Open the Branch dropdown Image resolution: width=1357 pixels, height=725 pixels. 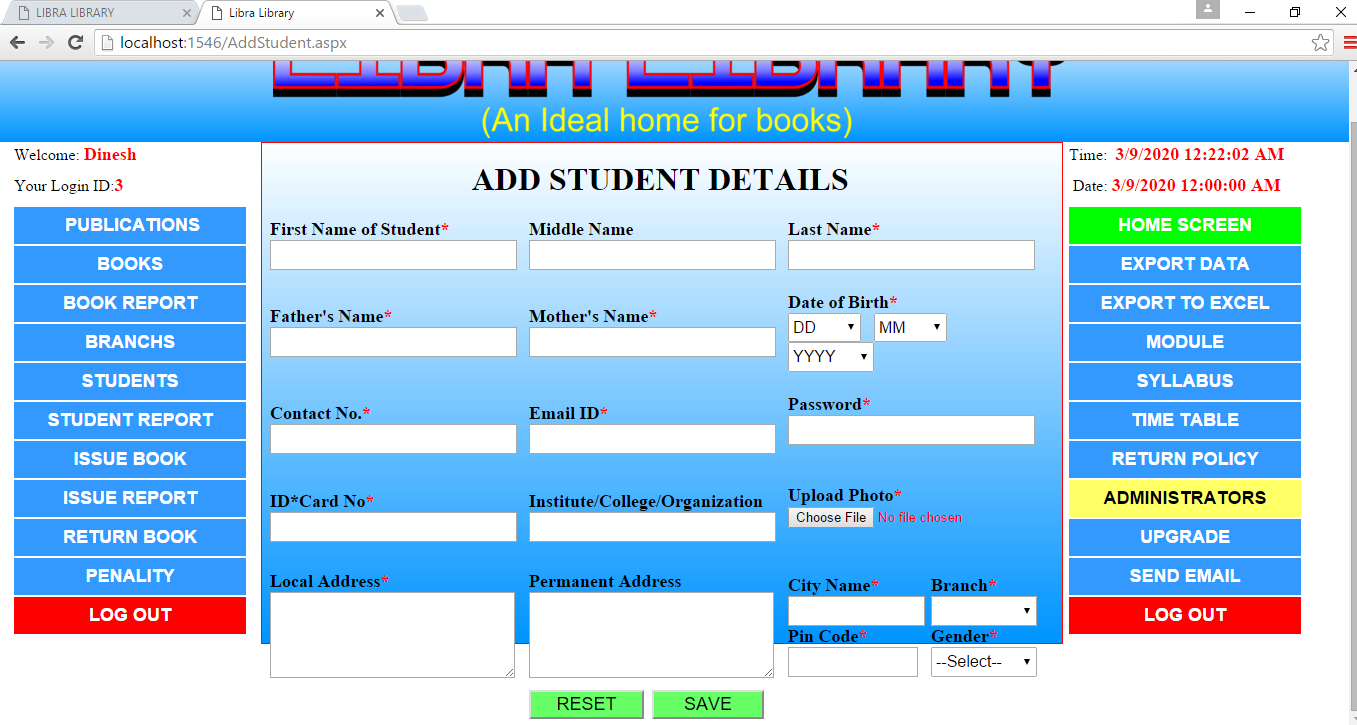pos(983,611)
